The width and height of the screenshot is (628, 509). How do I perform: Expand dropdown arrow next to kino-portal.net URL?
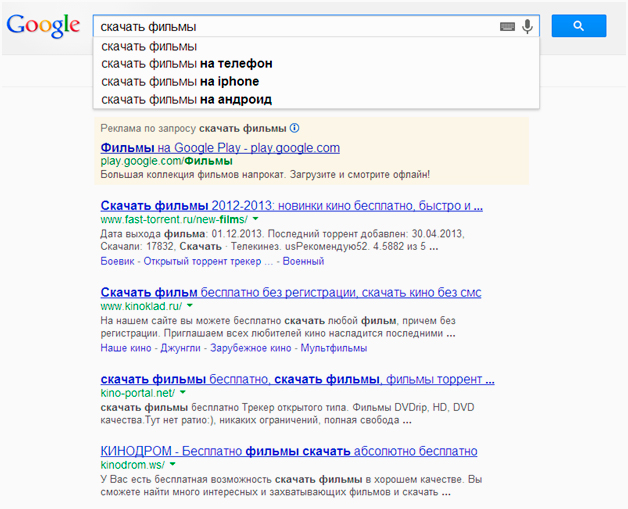(x=183, y=392)
